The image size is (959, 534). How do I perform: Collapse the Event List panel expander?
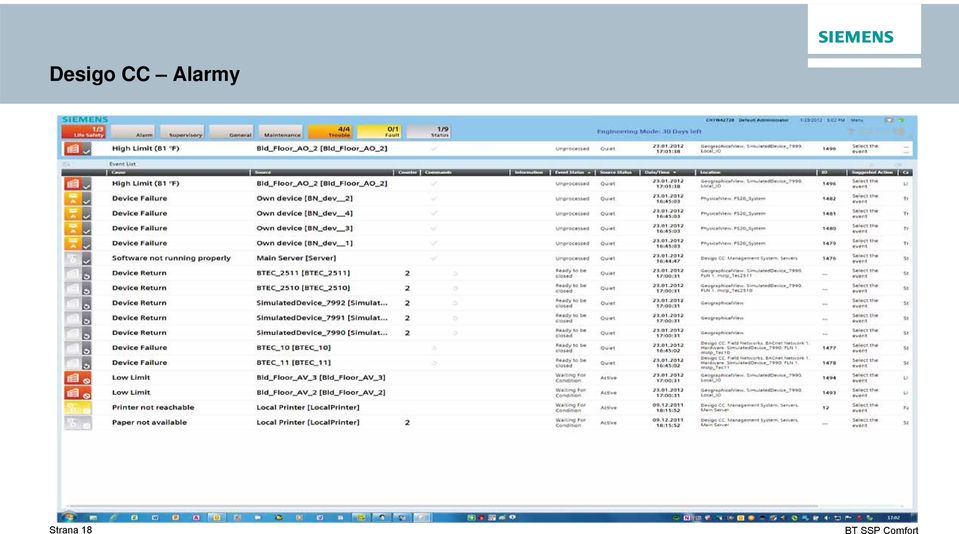[67, 164]
